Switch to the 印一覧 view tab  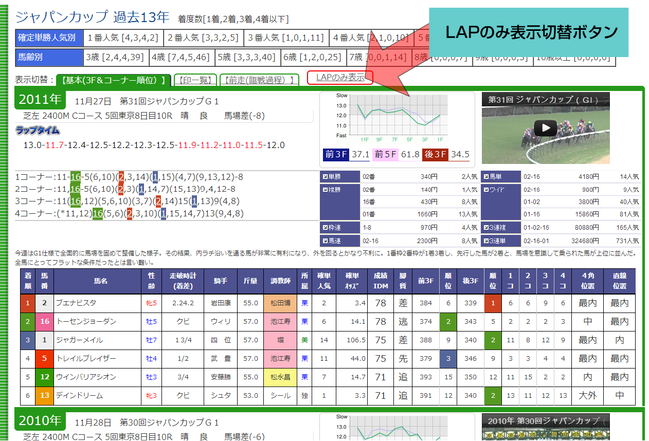click(x=195, y=80)
